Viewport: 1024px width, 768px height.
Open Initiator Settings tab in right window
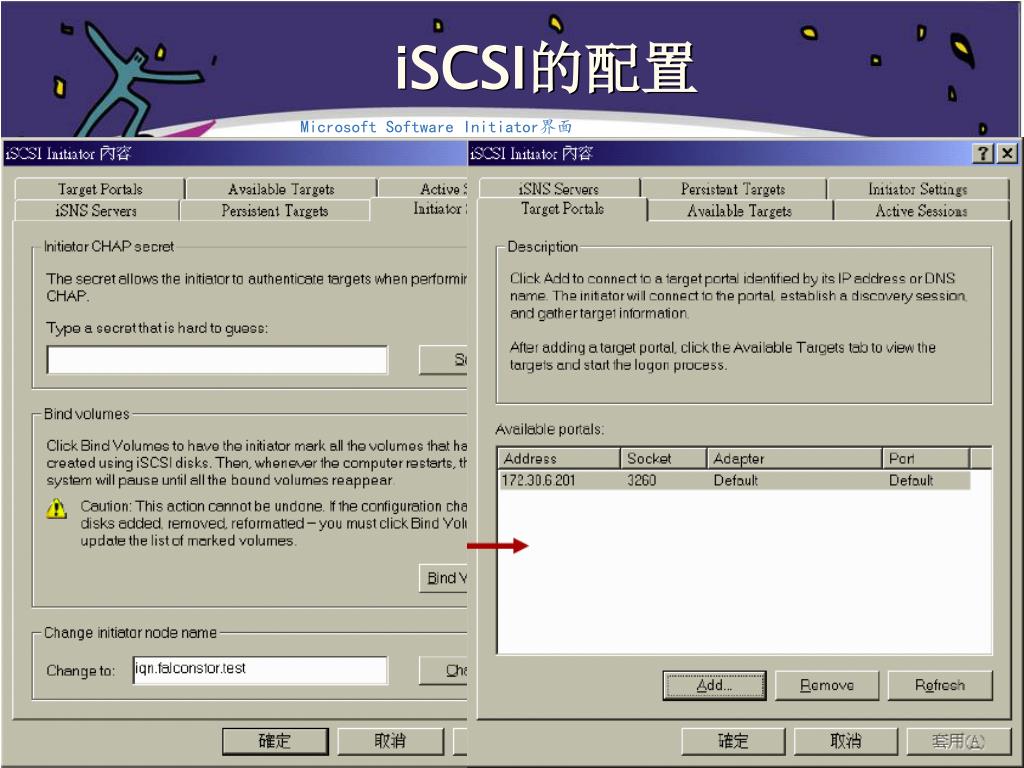click(918, 189)
